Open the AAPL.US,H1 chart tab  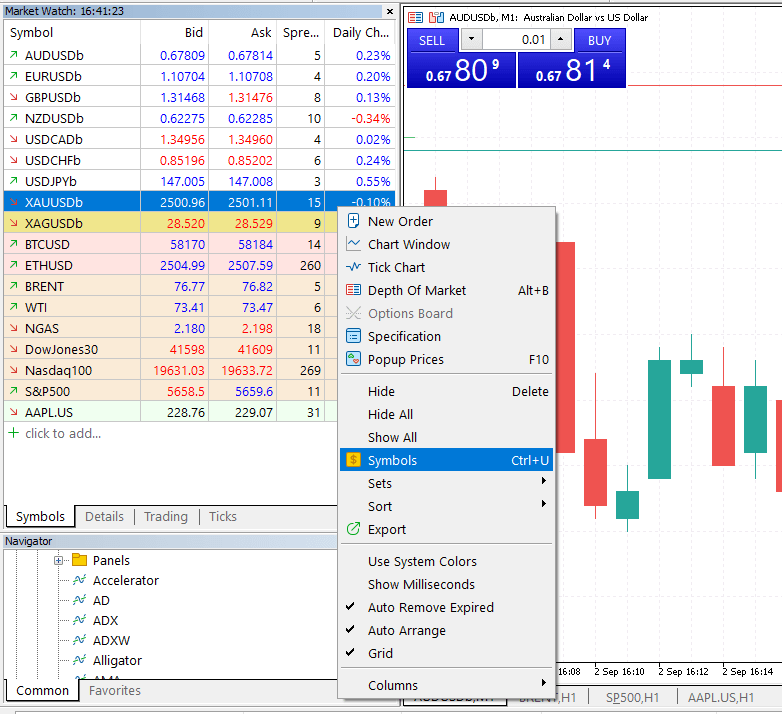coord(721,698)
